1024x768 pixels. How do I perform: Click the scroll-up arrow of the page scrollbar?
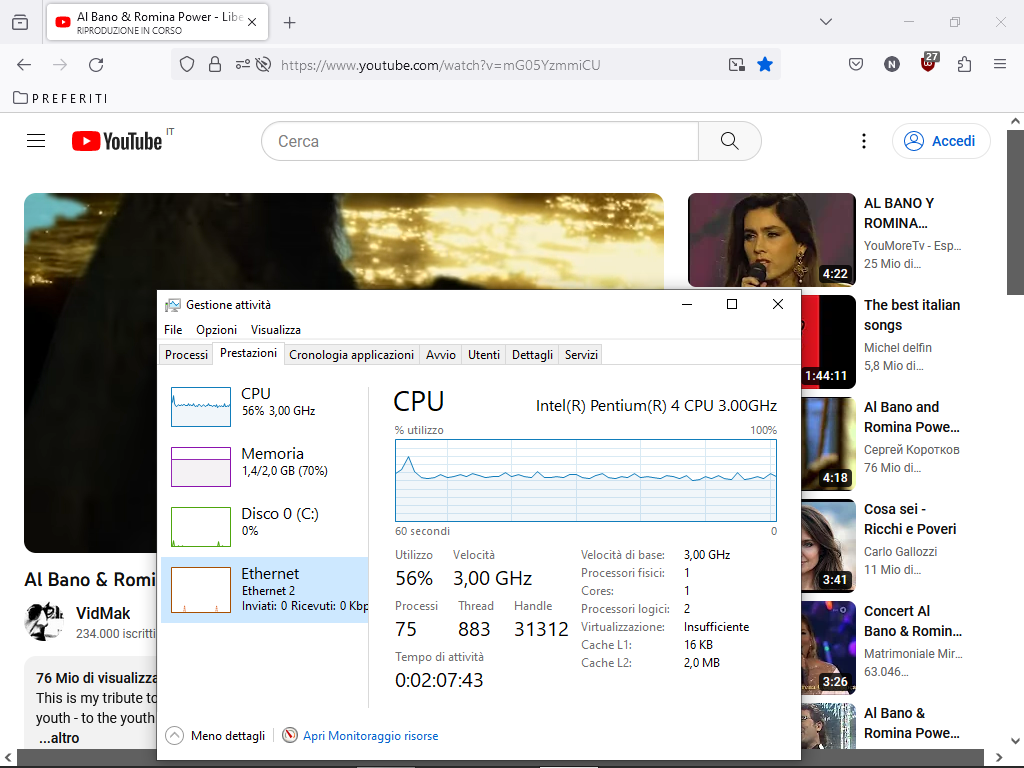pos(1015,121)
